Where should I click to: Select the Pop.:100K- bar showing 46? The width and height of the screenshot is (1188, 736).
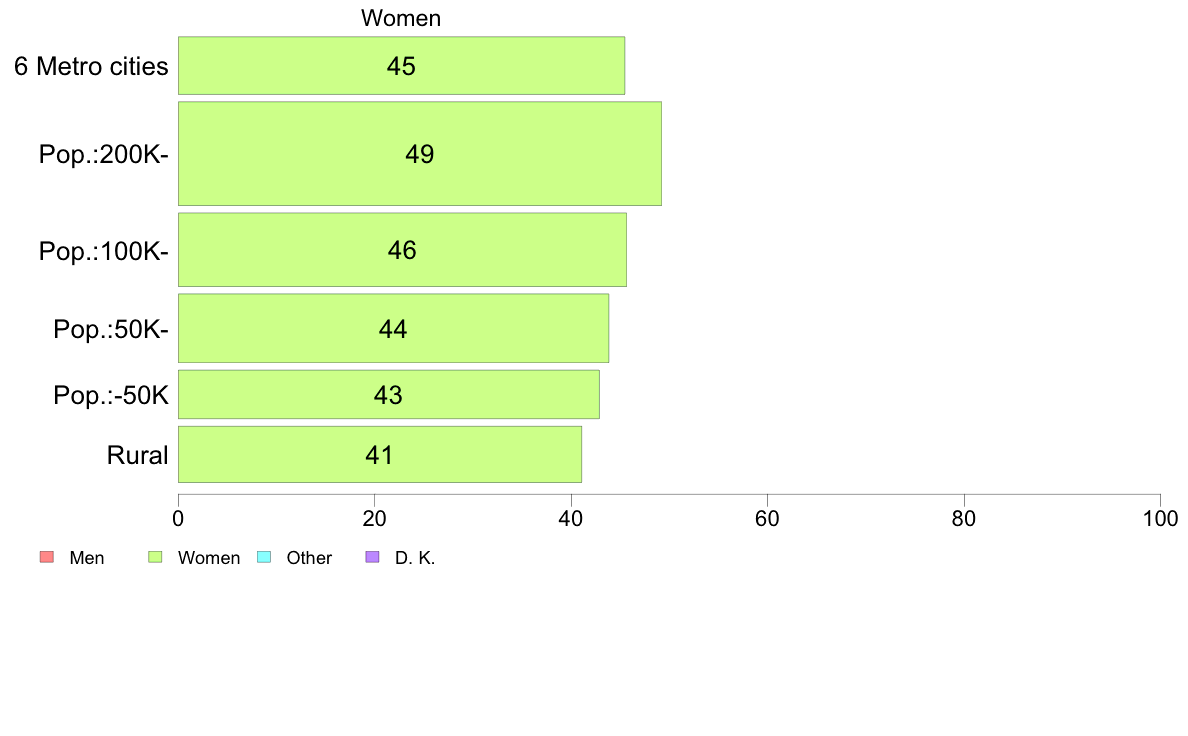tap(402, 250)
